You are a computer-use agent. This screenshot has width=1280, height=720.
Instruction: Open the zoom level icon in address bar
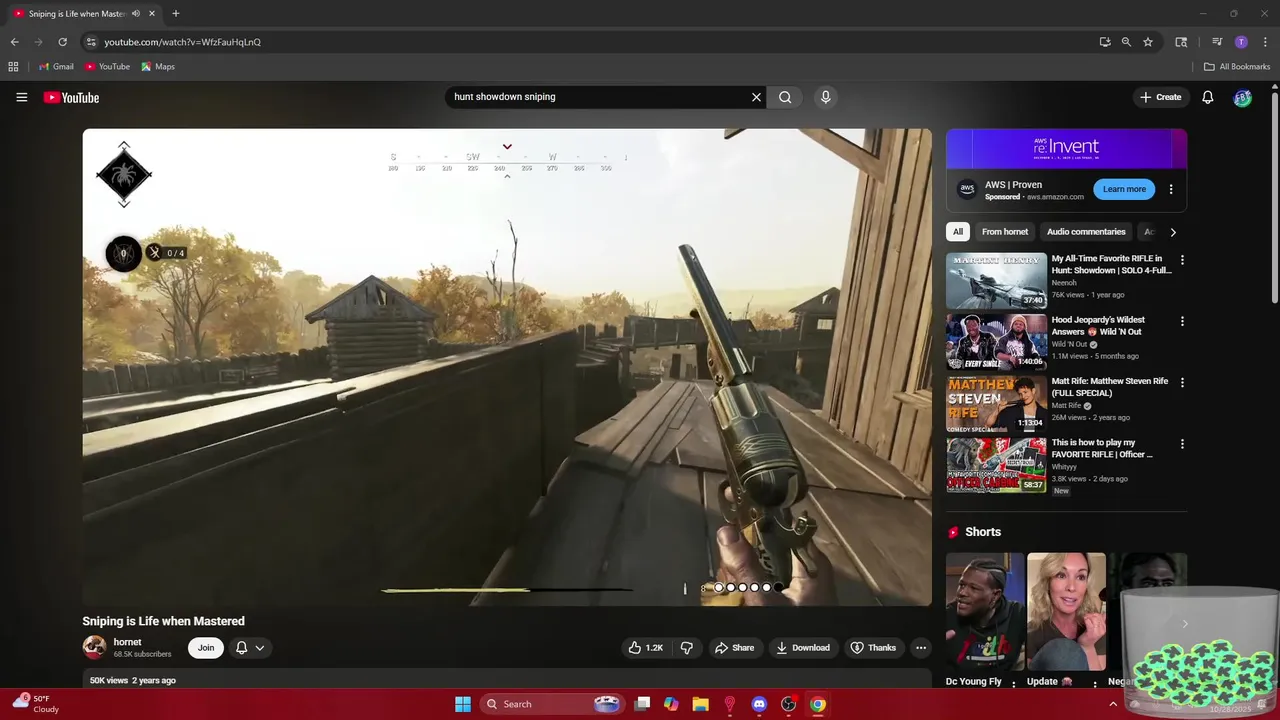tap(1126, 42)
